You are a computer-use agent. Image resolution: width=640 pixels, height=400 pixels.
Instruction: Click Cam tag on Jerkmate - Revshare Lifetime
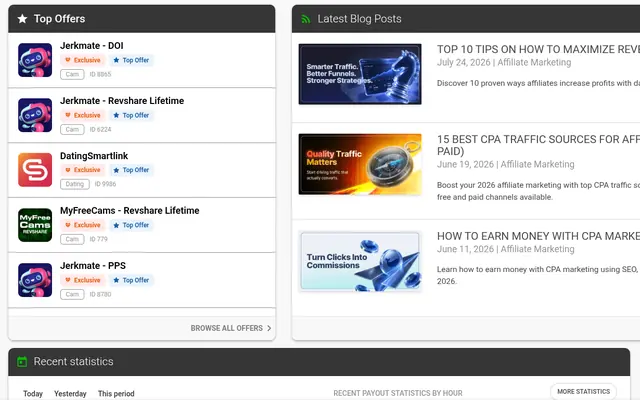click(x=72, y=129)
